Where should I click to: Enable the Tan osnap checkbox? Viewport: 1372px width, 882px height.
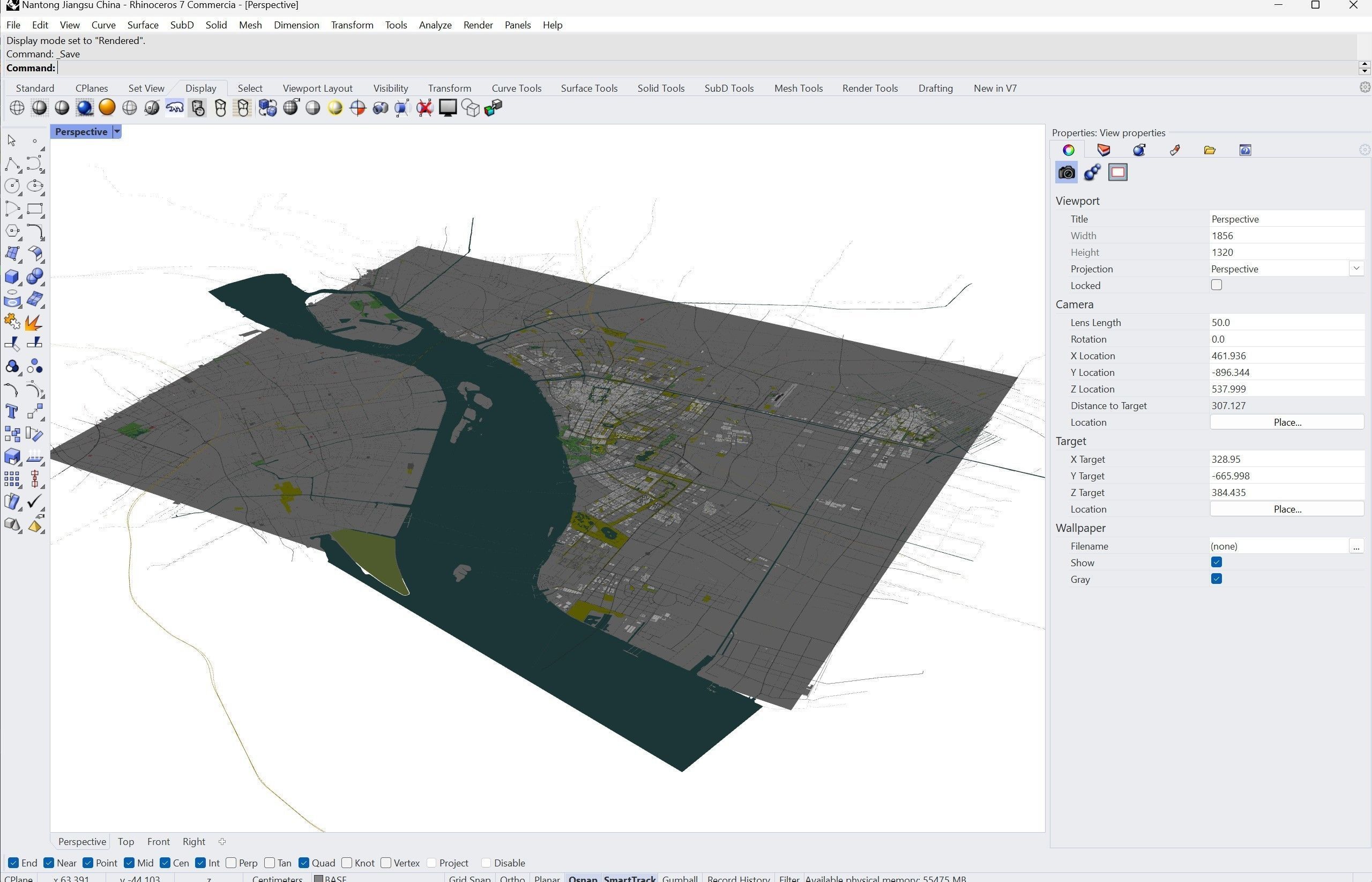point(270,863)
